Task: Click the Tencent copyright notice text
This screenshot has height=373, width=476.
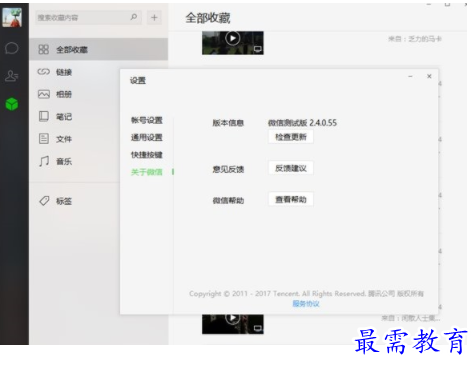Action: pyautogui.click(x=306, y=294)
